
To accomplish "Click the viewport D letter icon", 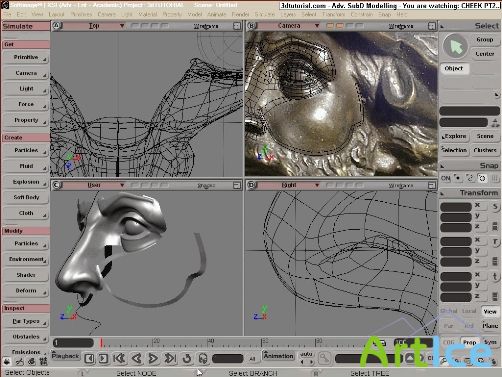I will point(252,185).
